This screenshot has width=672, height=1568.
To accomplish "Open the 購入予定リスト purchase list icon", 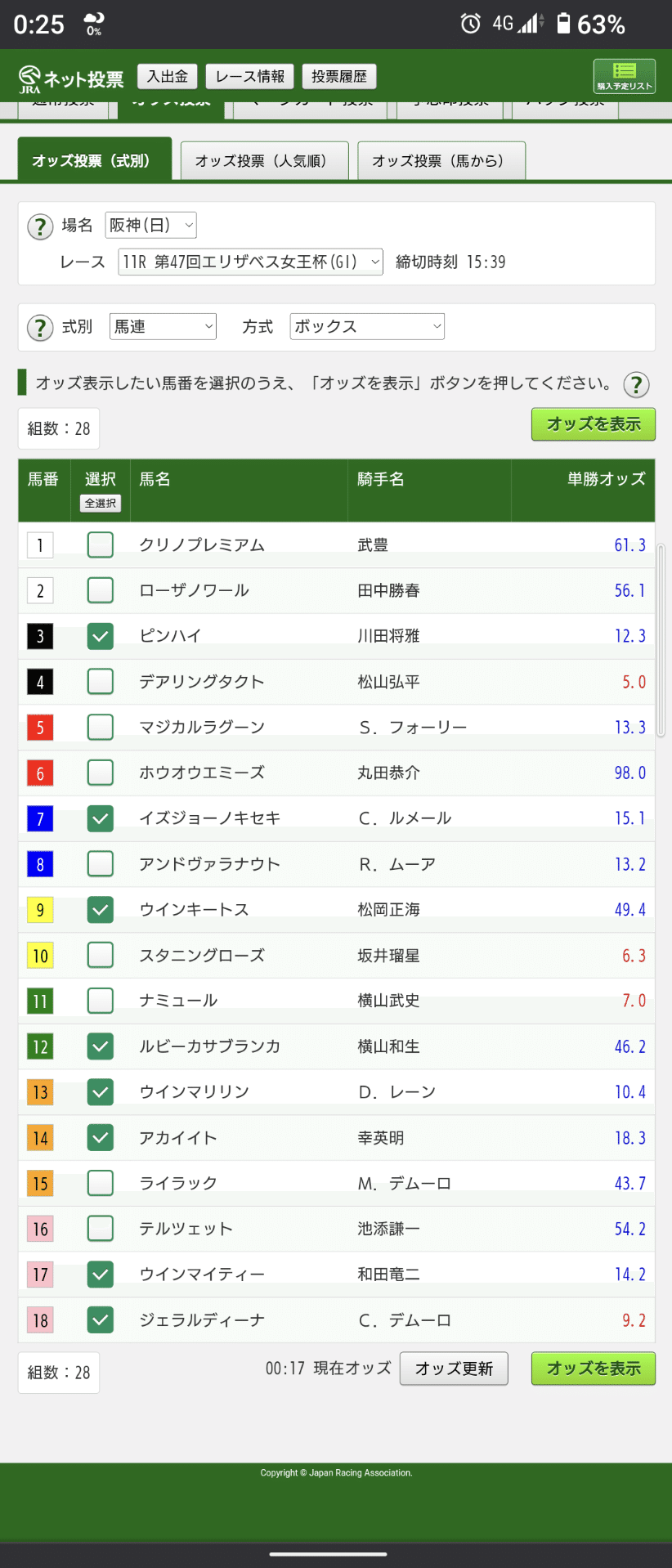I will [x=624, y=76].
